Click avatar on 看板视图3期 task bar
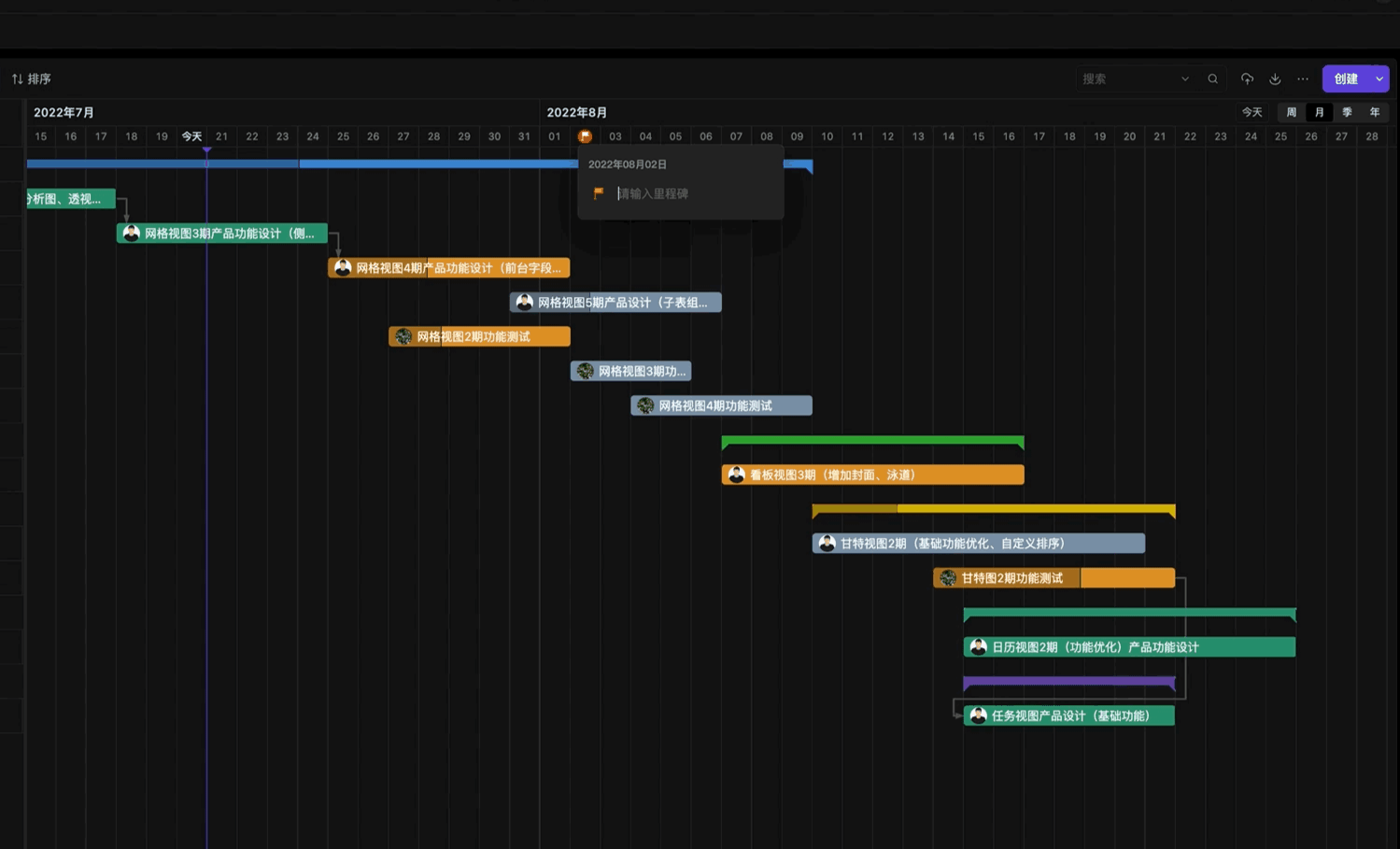 736,475
